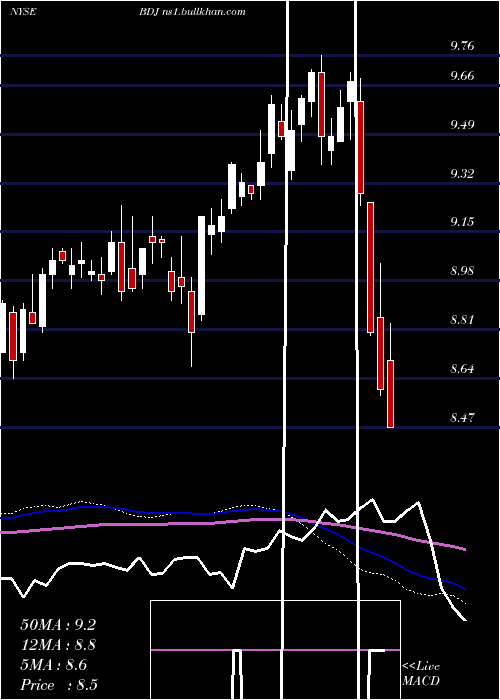Click the tall white candlestick crossing 8.98
This screenshot has height=700, width=500.
201,266
